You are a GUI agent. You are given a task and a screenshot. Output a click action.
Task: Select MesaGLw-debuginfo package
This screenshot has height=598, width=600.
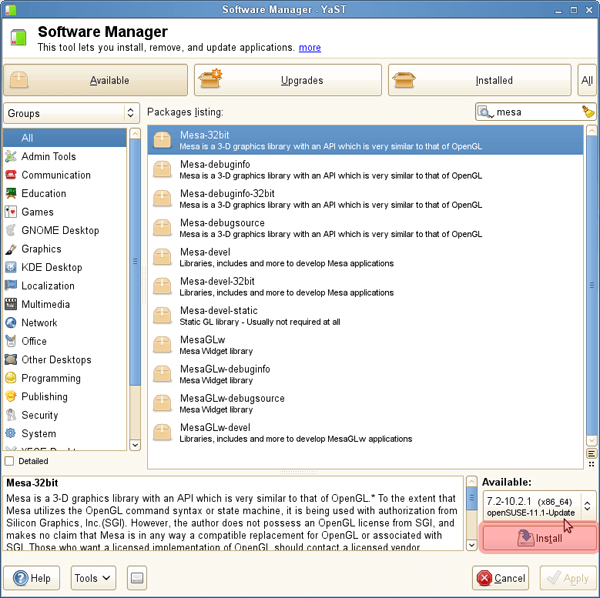tap(365, 374)
